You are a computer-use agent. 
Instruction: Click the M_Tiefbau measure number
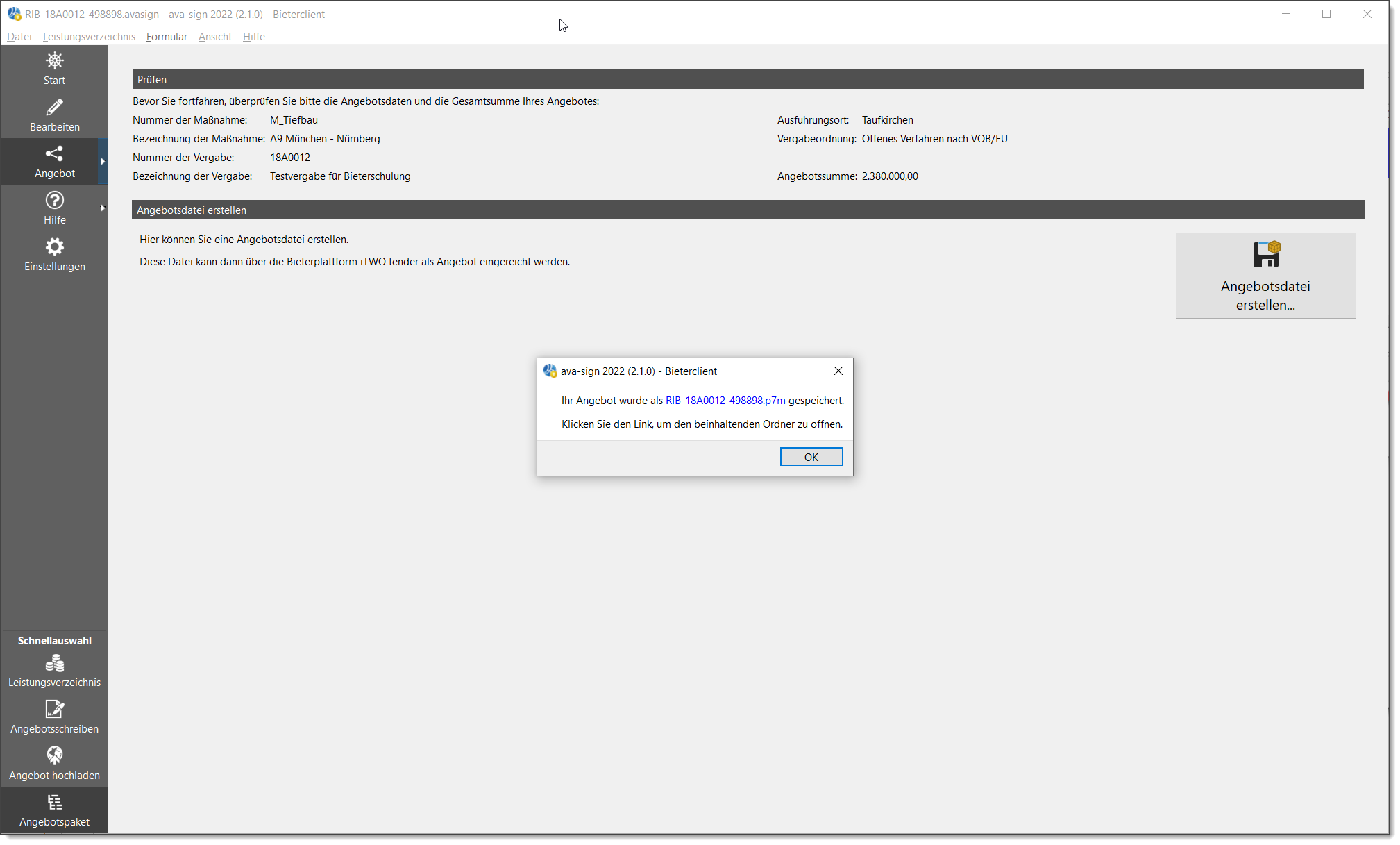coord(294,120)
